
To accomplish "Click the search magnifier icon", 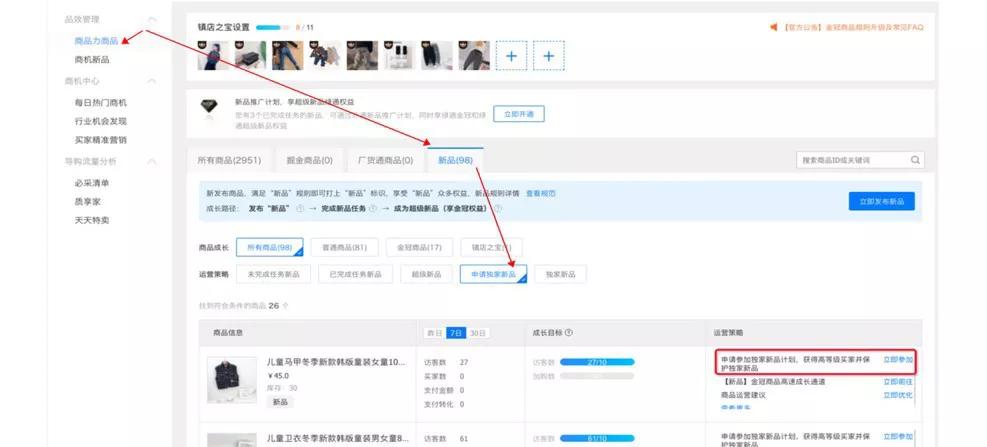I will (915, 160).
